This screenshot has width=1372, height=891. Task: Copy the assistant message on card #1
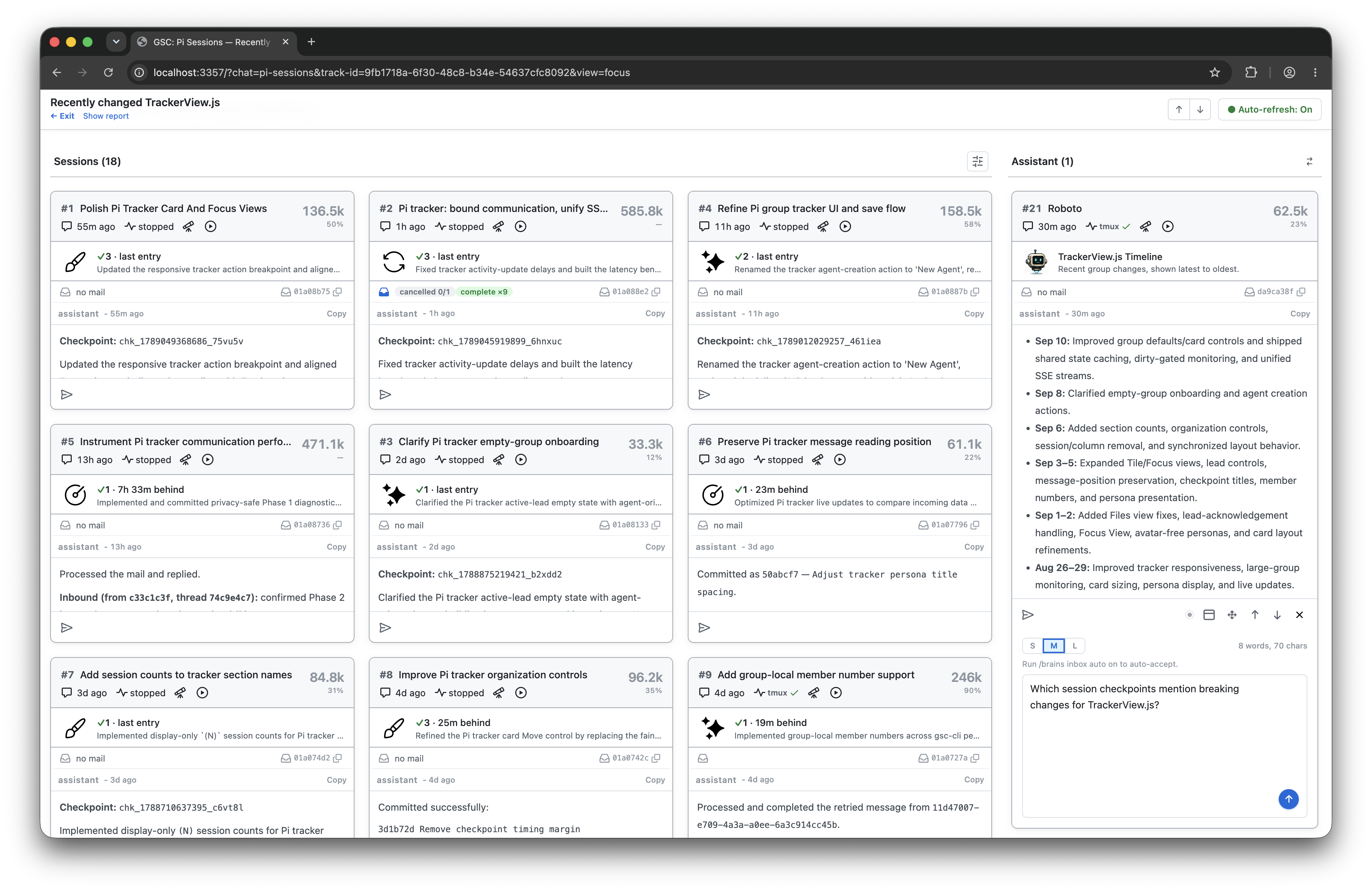click(x=337, y=313)
